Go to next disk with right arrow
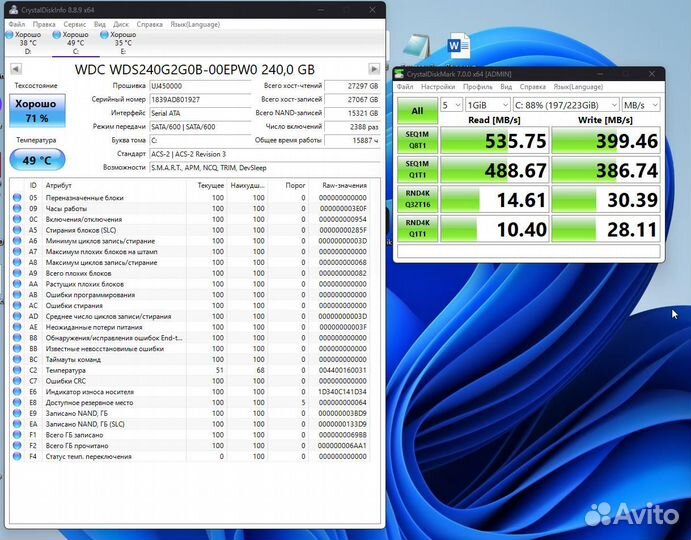Viewport: 691px width, 540px height. tap(374, 69)
